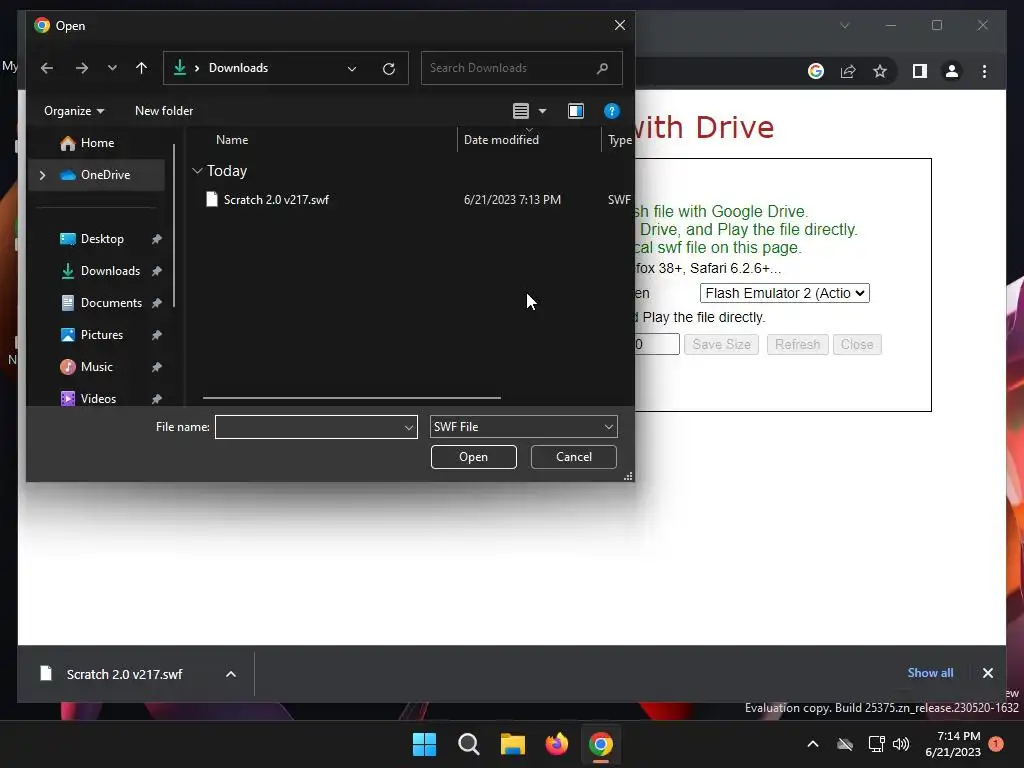This screenshot has height=768, width=1024.
Task: Cancel the Open dialog
Action: [x=573, y=457]
